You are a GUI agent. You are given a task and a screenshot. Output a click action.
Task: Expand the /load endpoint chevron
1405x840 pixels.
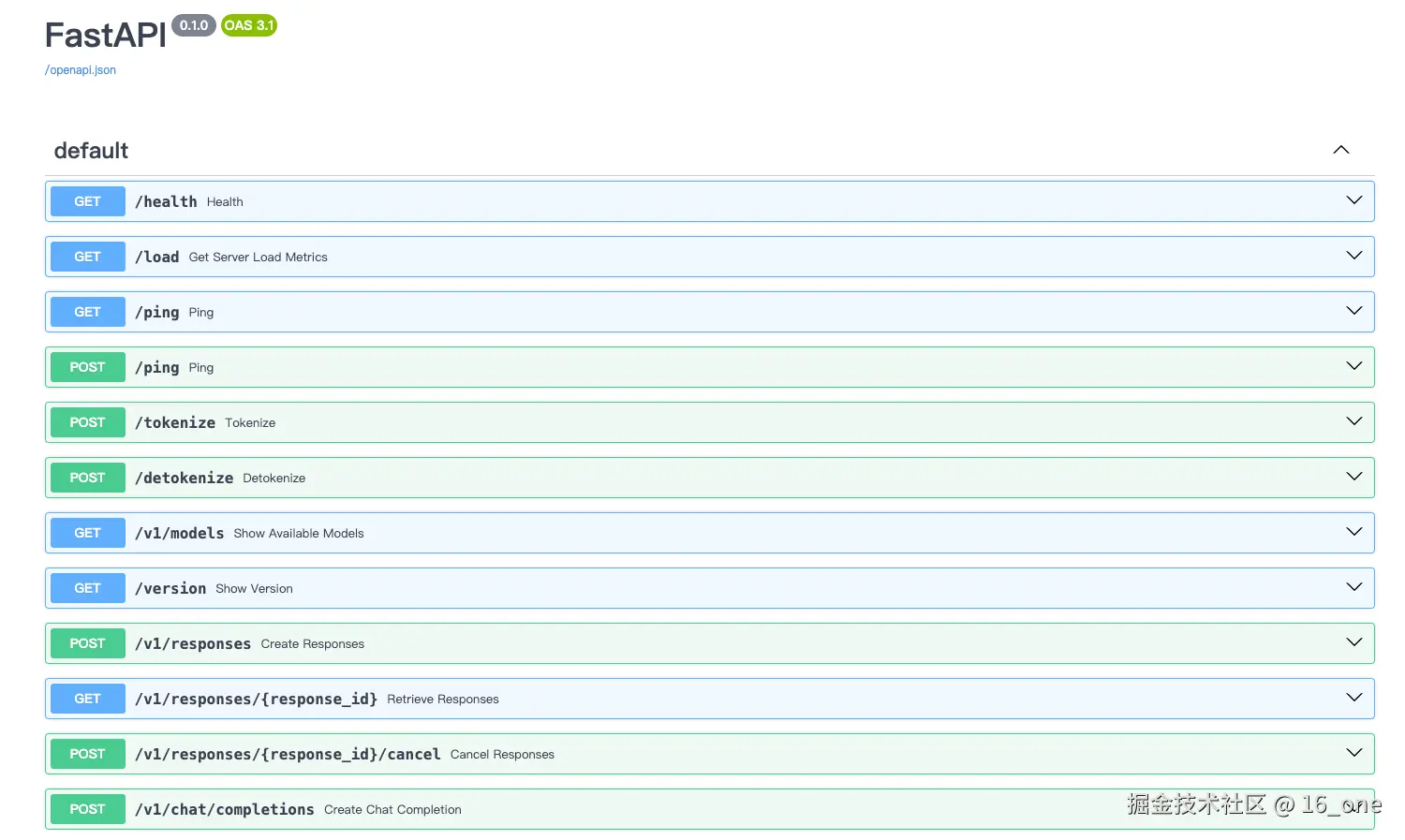pyautogui.click(x=1354, y=256)
